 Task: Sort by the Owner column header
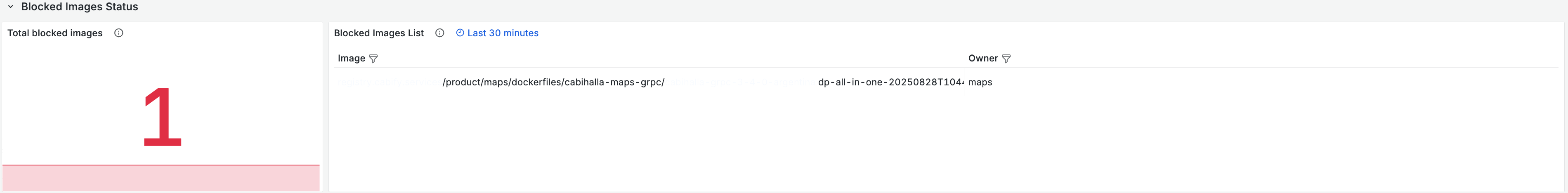982,59
